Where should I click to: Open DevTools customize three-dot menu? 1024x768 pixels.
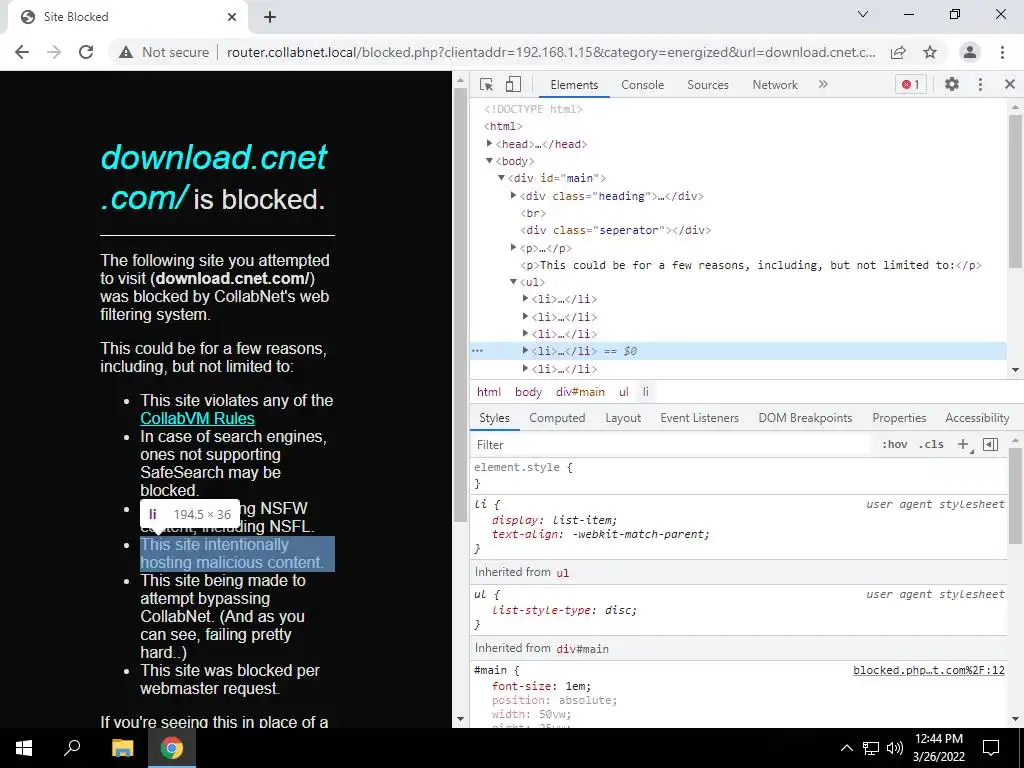(x=980, y=84)
